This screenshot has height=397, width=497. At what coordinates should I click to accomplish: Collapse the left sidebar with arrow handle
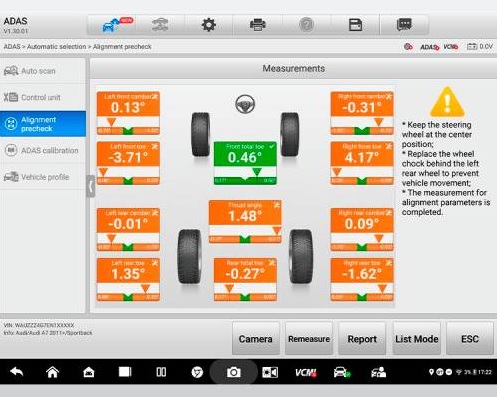[90, 187]
